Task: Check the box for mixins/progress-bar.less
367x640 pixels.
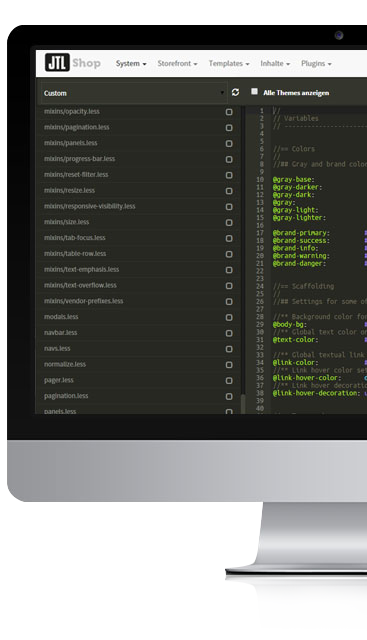Action: click(x=229, y=159)
